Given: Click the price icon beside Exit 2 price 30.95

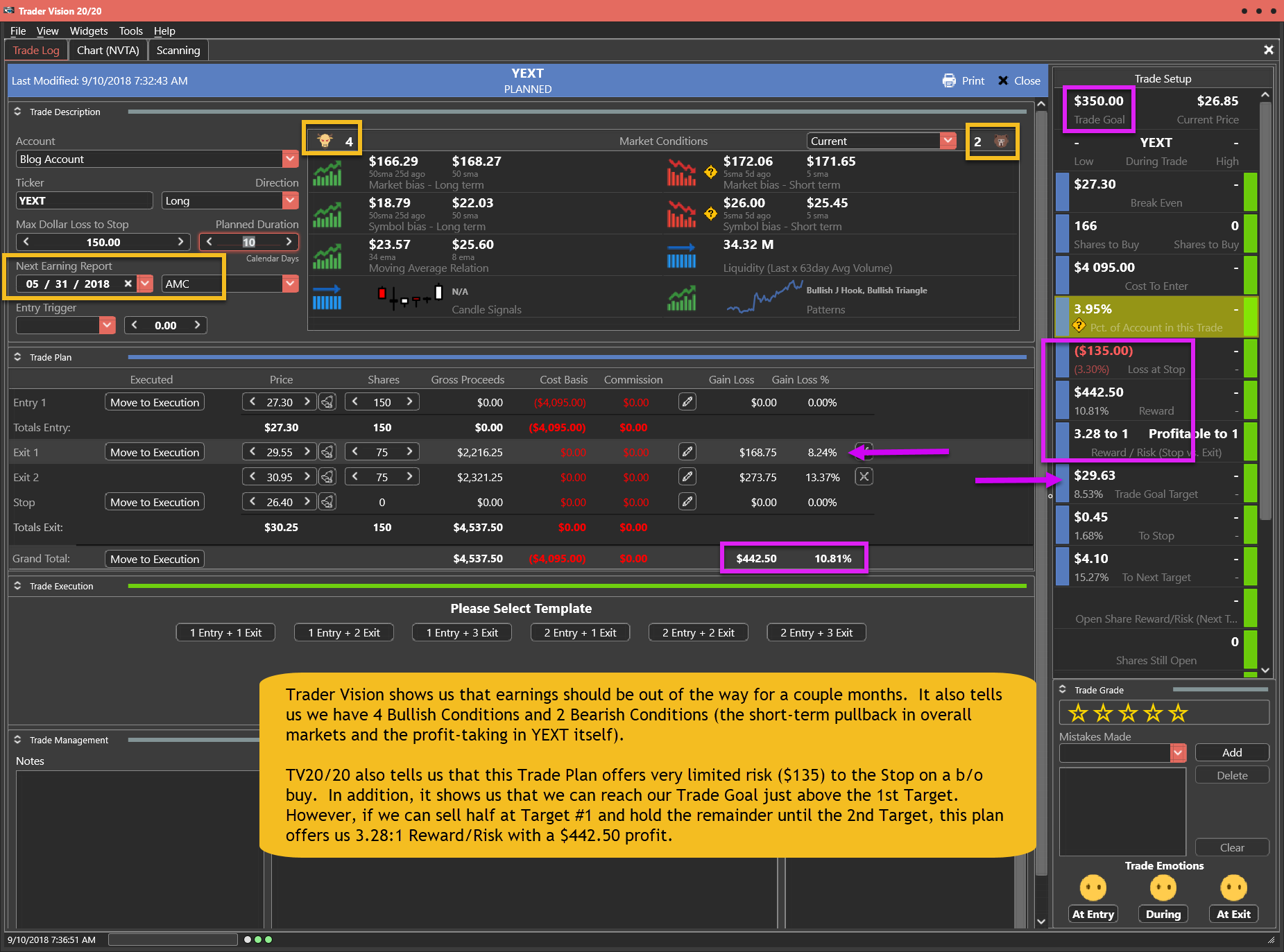Looking at the screenshot, I should 327,477.
